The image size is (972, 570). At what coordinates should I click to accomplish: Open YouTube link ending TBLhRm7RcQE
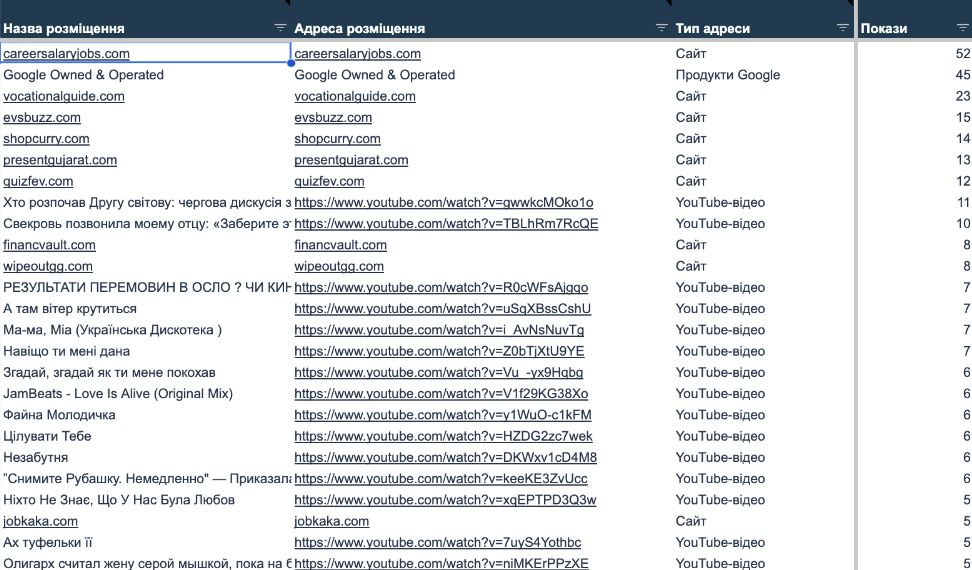point(446,224)
